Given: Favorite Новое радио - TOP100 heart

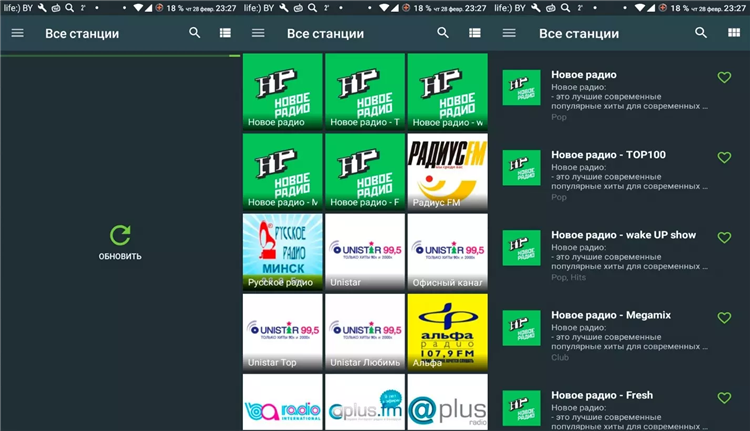Looking at the screenshot, I should [724, 157].
